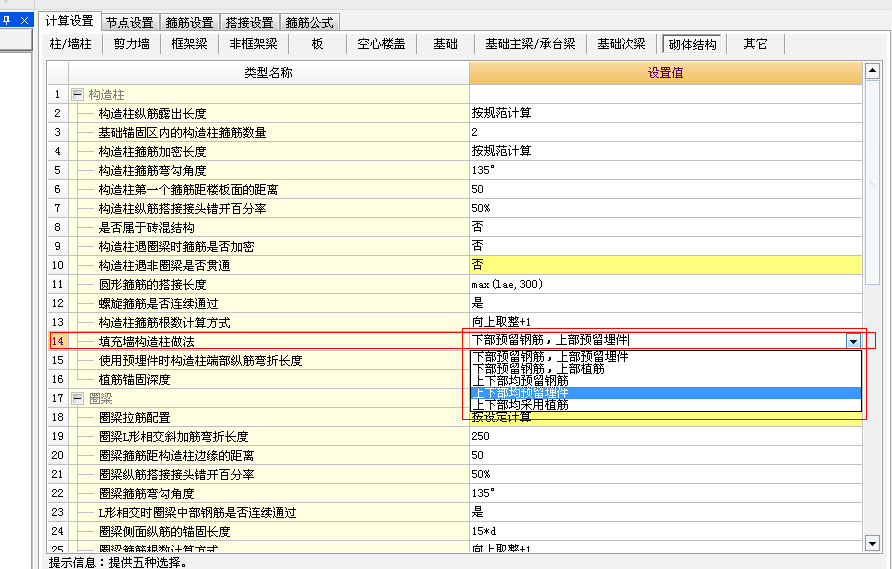892x569 pixels.
Task: Open the 节点设置 tab
Action: (130, 23)
